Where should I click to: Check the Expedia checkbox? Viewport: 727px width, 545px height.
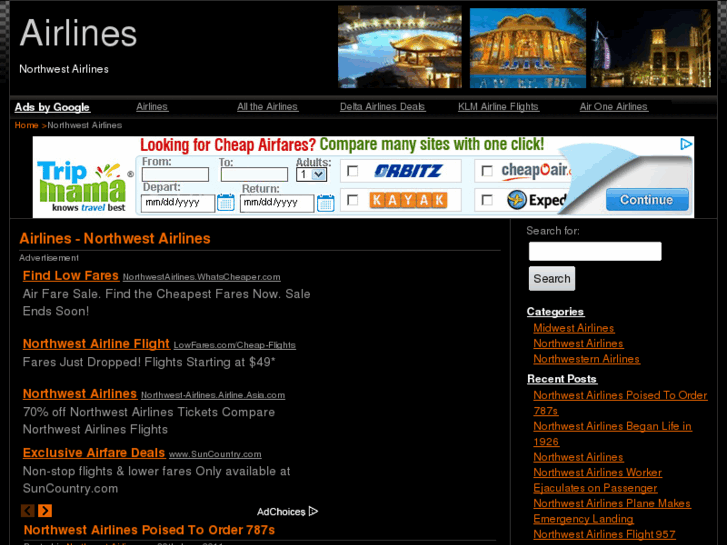point(487,200)
